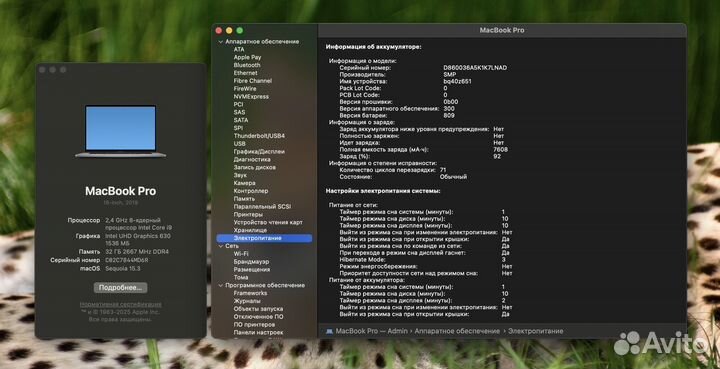Click the Подробнее... button
The height and width of the screenshot is (369, 720).
[121, 287]
